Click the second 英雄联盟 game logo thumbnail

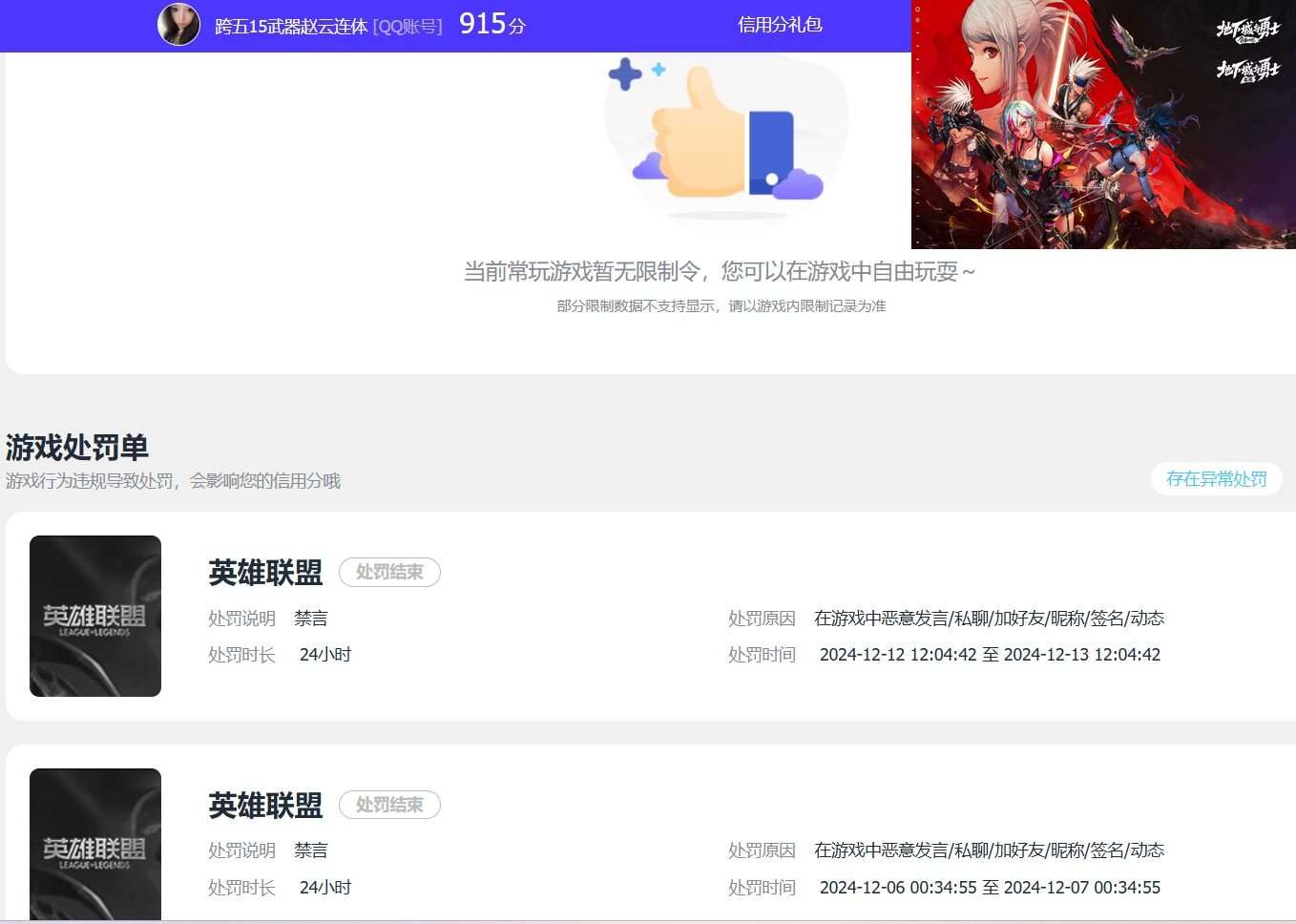pyautogui.click(x=95, y=844)
